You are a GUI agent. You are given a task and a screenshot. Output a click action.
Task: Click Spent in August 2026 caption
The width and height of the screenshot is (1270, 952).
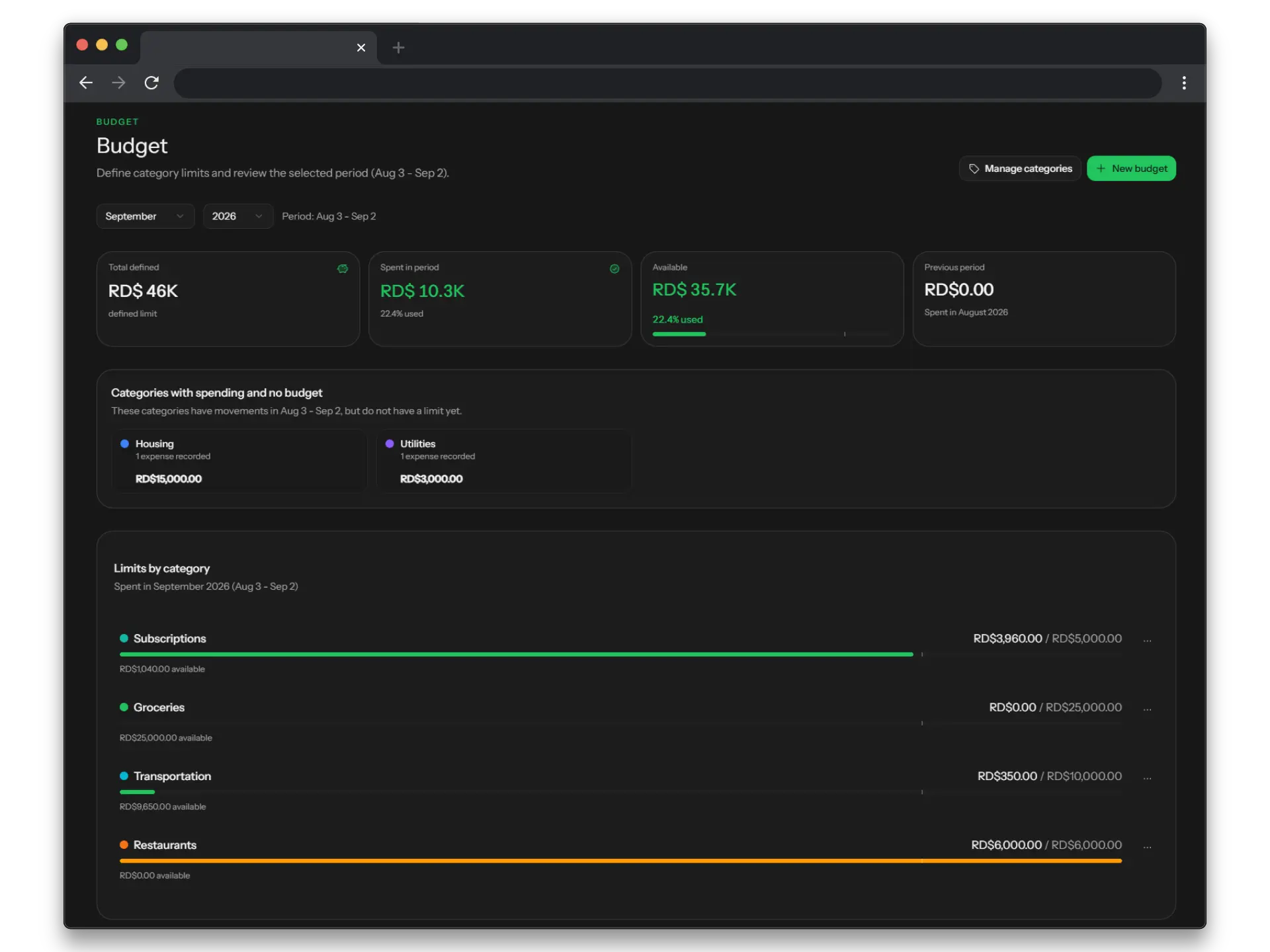pyautogui.click(x=966, y=312)
